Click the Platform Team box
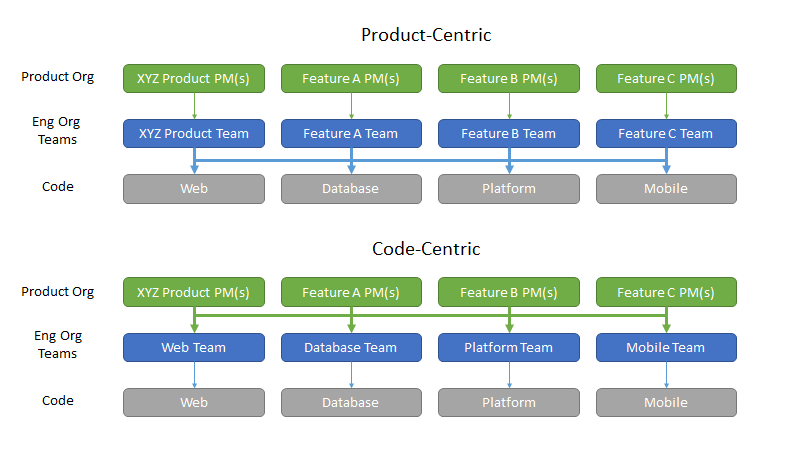 (509, 347)
